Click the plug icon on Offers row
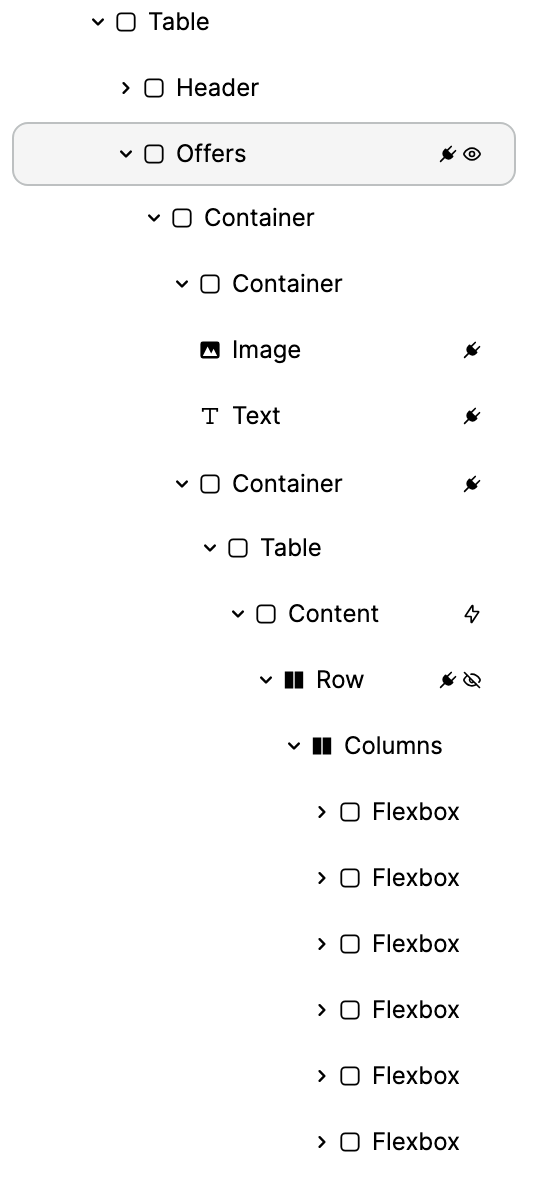The image size is (540, 1184). tap(448, 154)
